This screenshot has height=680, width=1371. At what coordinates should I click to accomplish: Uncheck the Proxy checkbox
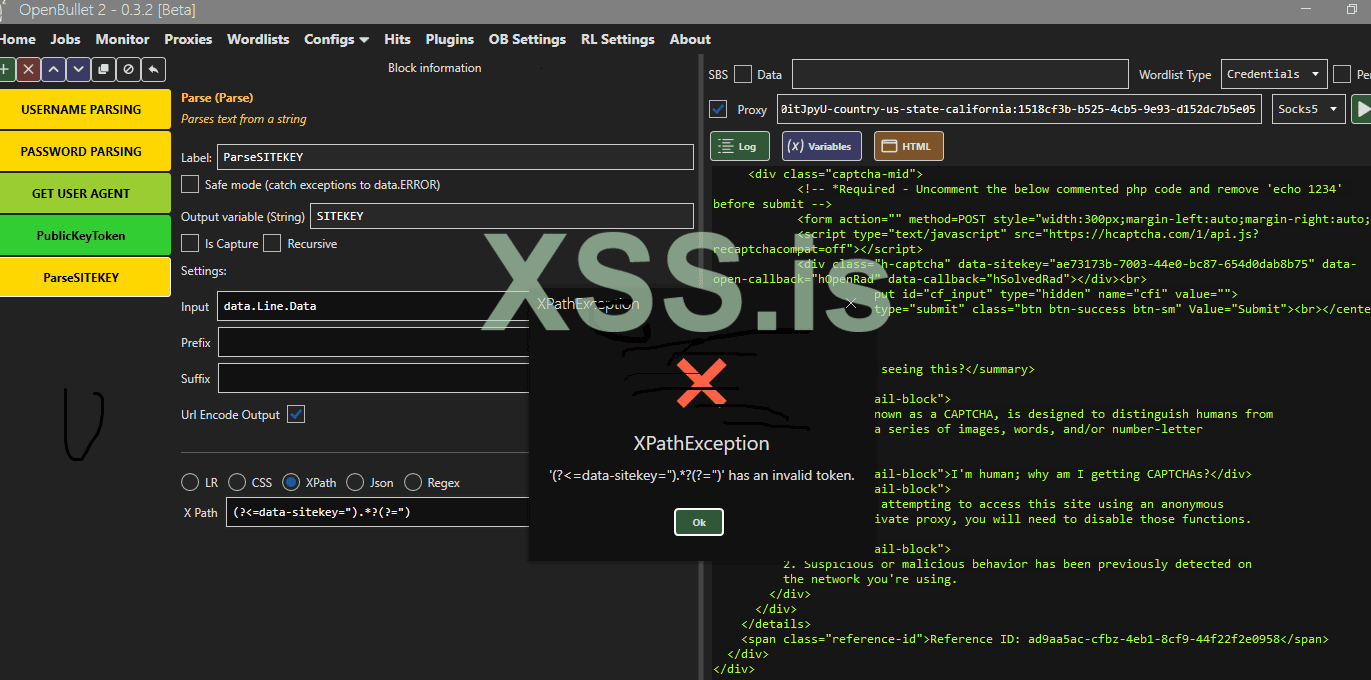(x=718, y=109)
